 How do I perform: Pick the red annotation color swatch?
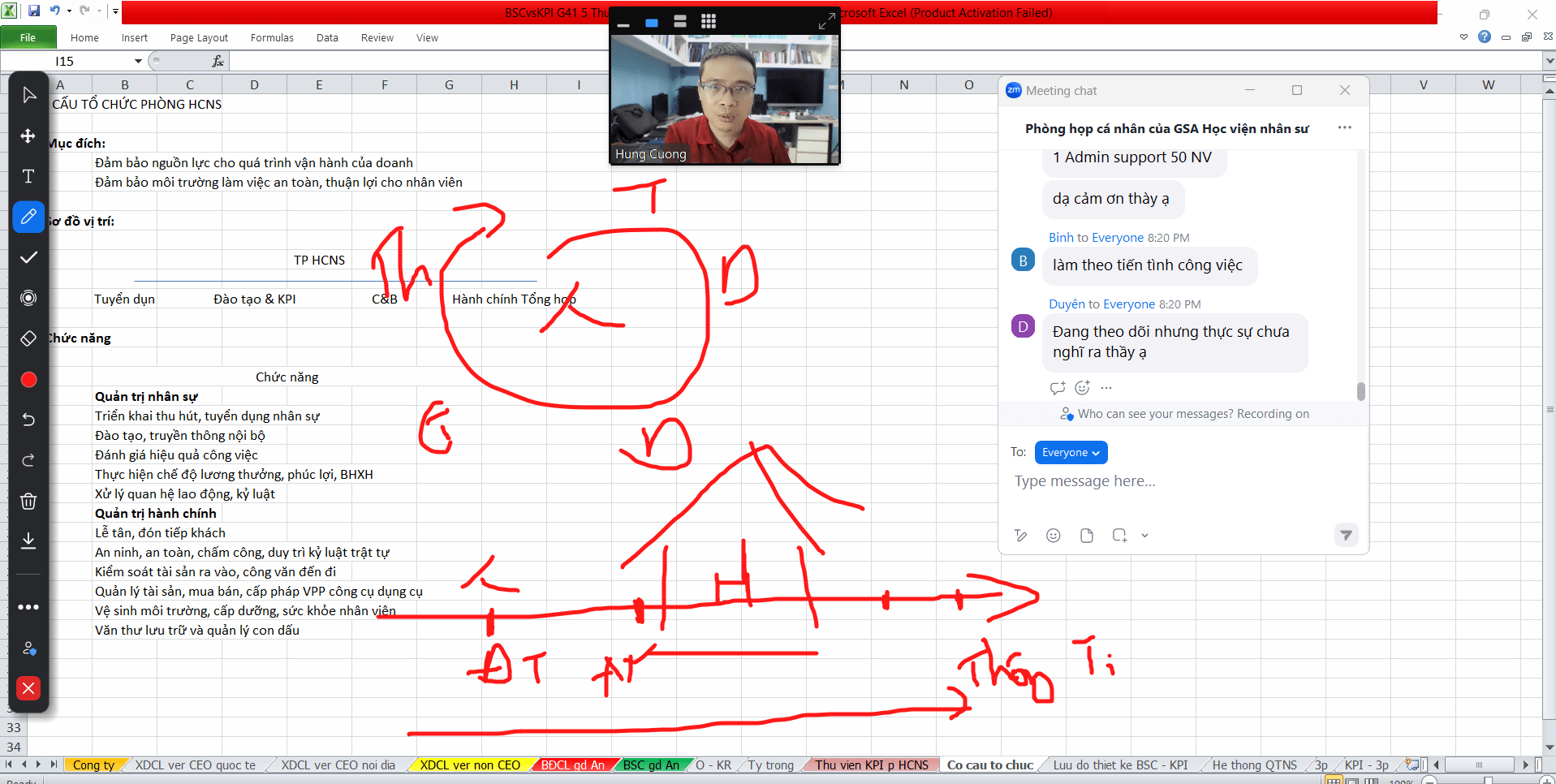[x=28, y=380]
